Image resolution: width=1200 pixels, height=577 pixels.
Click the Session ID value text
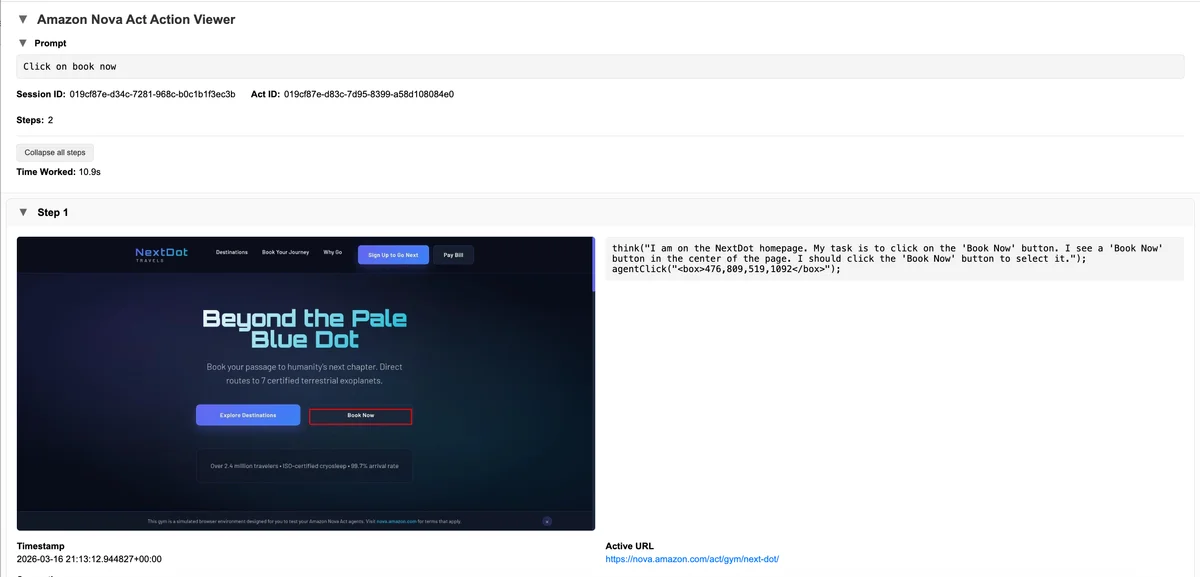[152, 94]
